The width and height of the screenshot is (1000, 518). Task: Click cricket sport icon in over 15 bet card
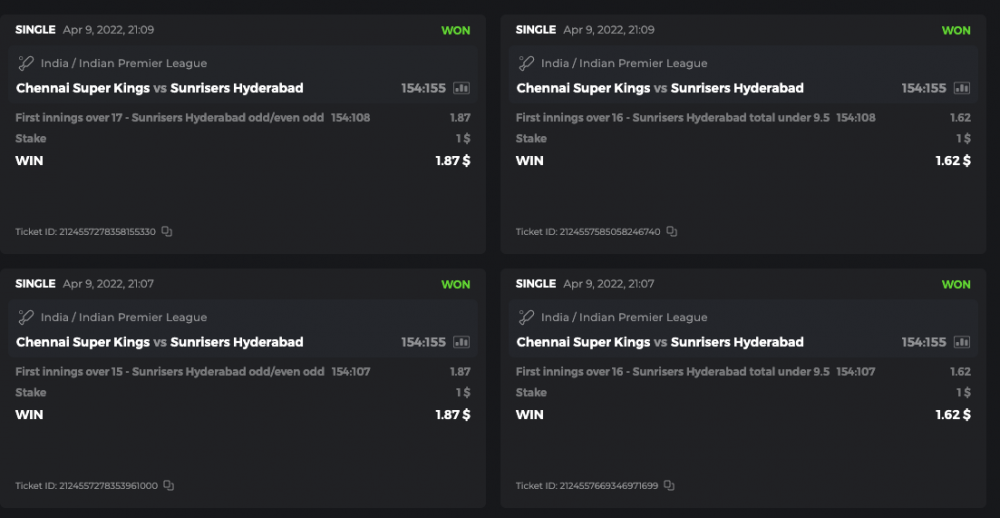point(26,317)
